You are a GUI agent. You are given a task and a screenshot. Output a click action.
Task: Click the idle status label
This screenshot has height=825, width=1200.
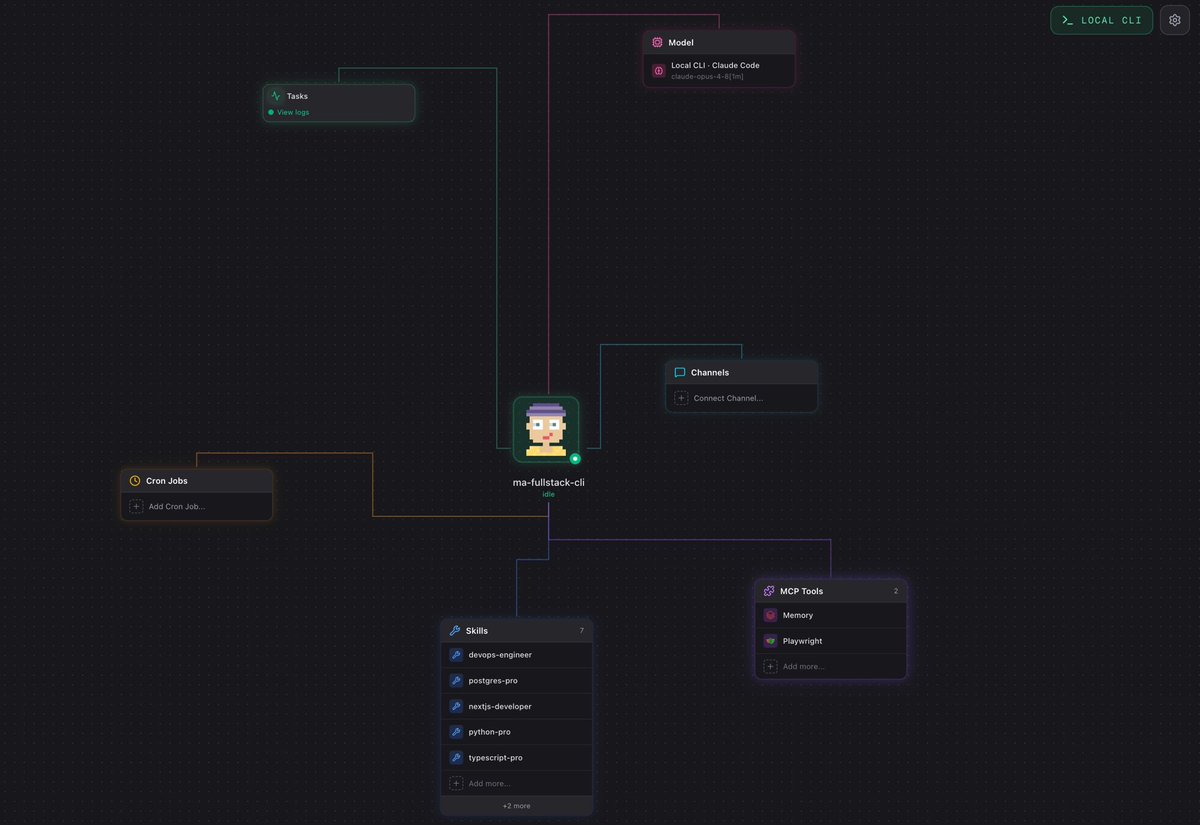pyautogui.click(x=548, y=494)
